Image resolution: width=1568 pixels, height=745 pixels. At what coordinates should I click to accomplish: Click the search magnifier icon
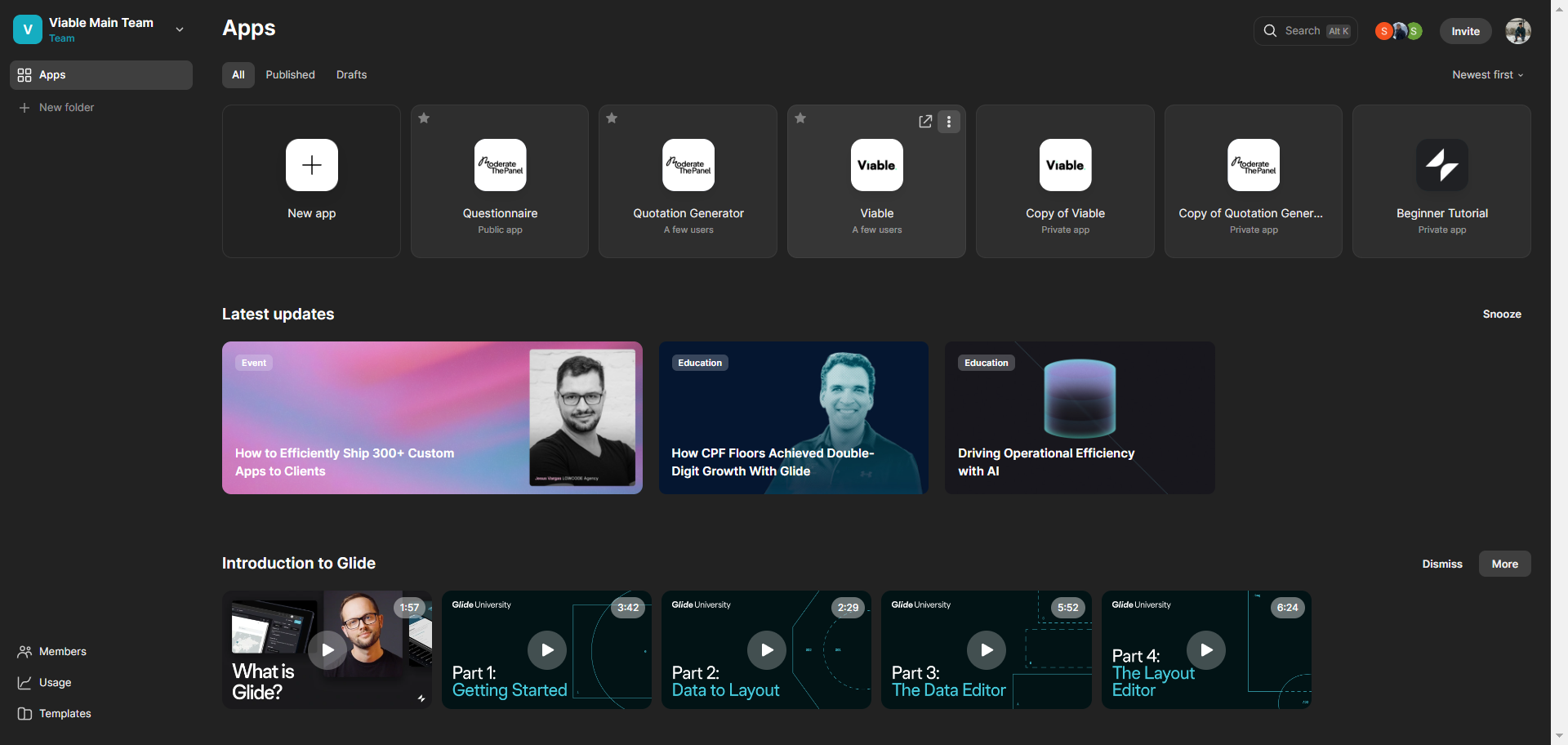[1270, 31]
